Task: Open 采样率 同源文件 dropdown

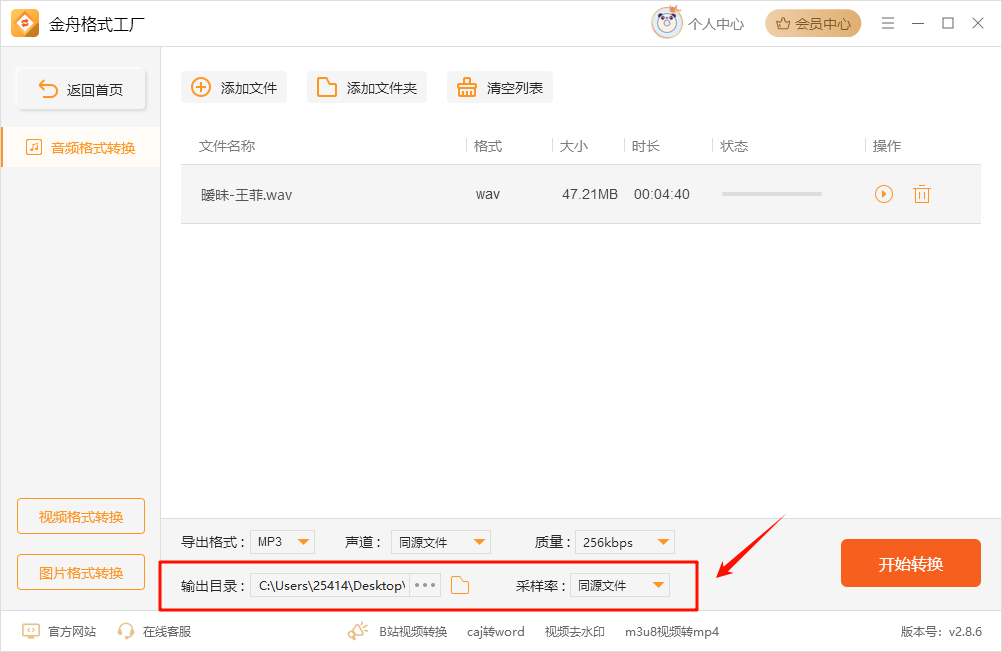Action: pos(620,586)
